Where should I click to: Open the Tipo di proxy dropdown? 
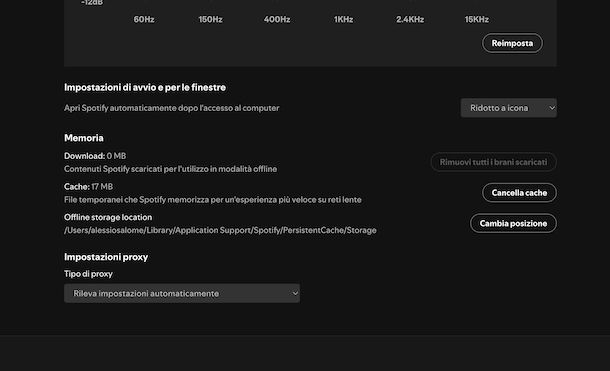182,293
